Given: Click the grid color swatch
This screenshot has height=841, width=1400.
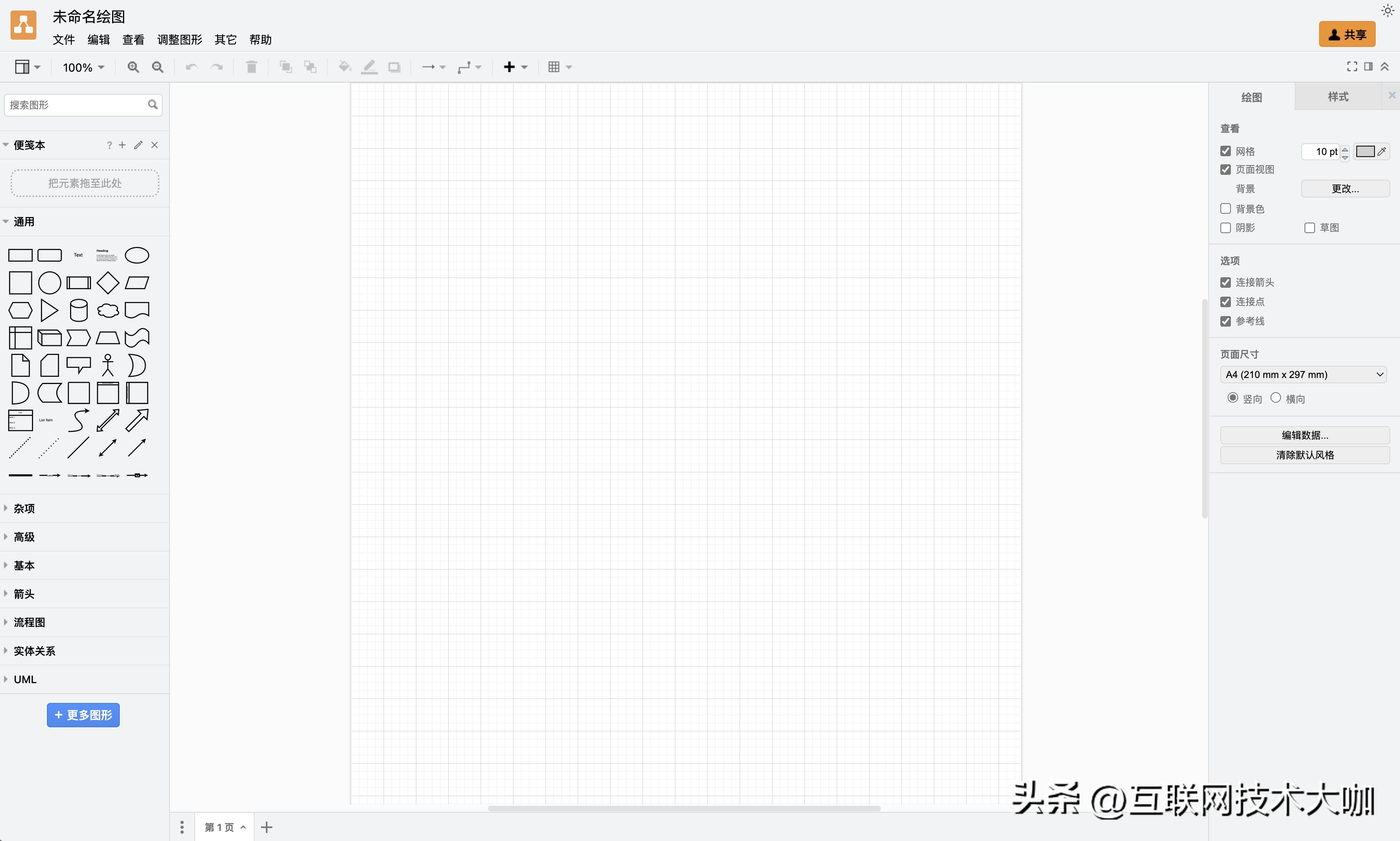Looking at the screenshot, I should 1366,151.
